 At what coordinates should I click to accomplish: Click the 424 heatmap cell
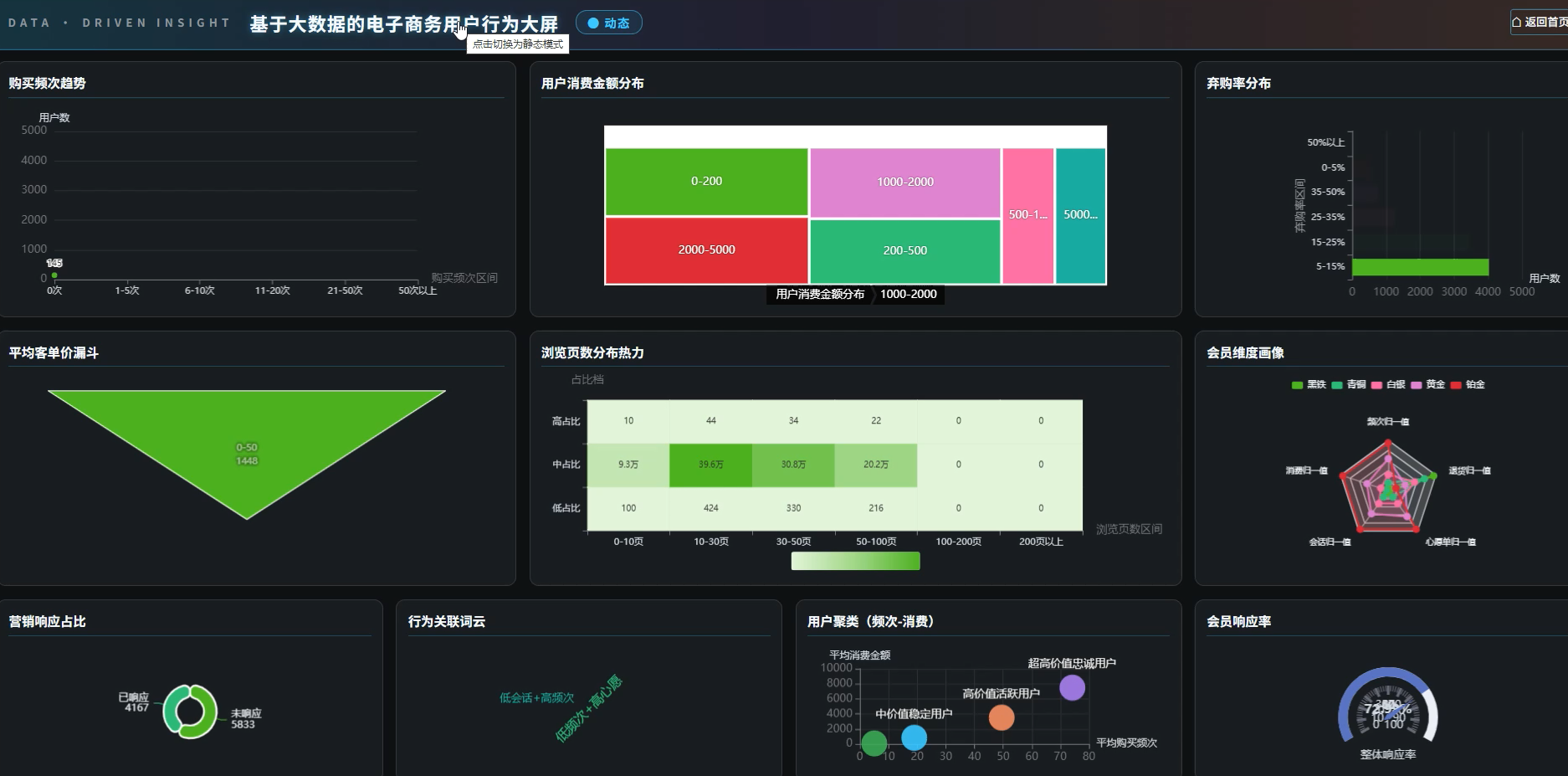pyautogui.click(x=710, y=508)
